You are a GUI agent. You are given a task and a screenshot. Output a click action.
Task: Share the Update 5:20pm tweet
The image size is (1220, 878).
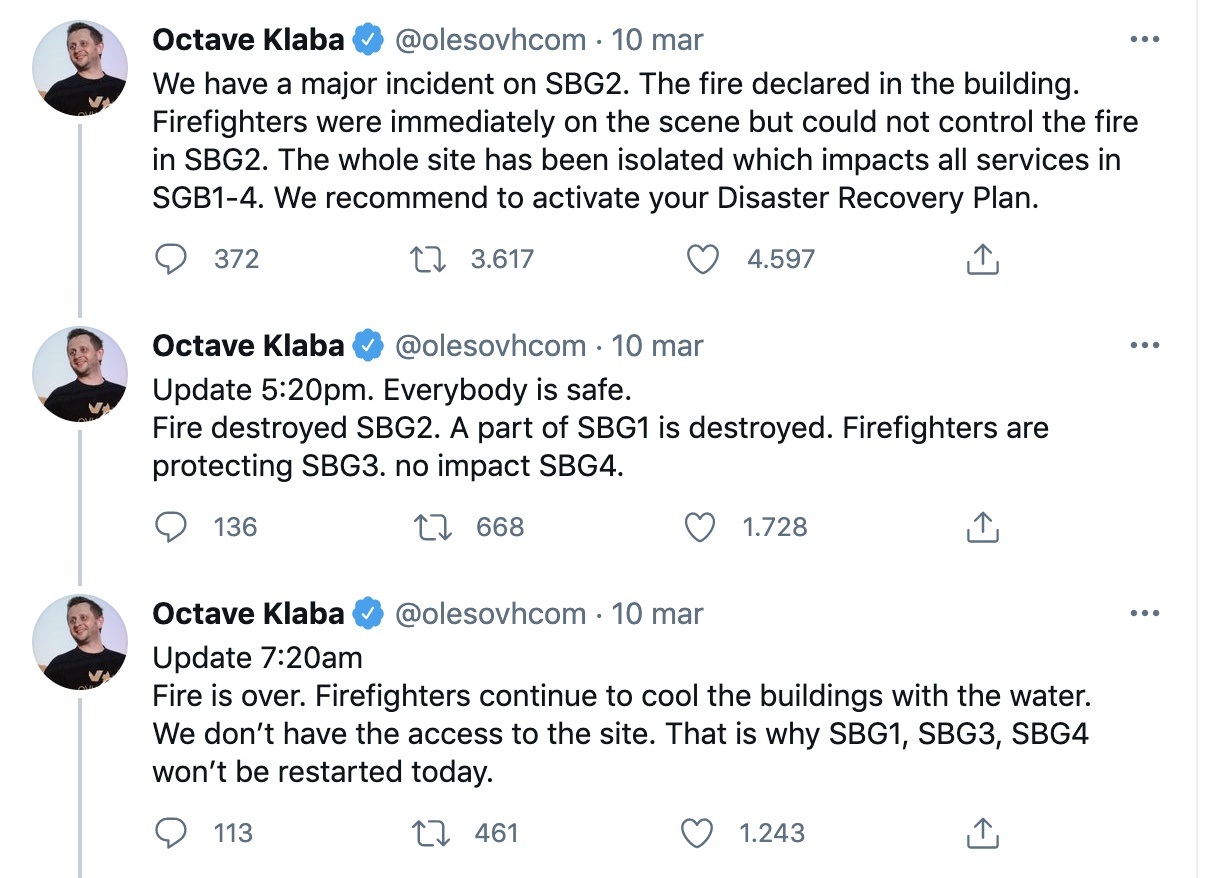point(982,527)
